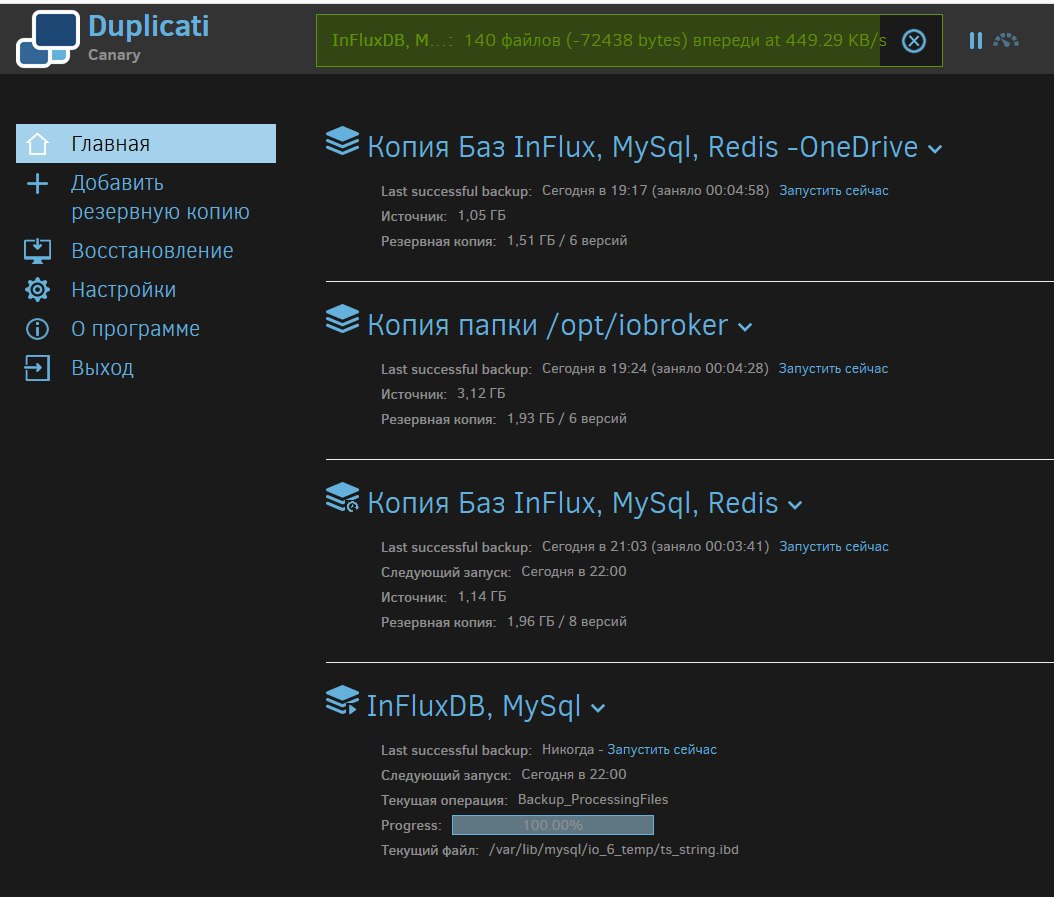Expand Копия Баз InFlux, MySql, Redis -OneDrive chevron
The width and height of the screenshot is (1054, 897).
935,149
